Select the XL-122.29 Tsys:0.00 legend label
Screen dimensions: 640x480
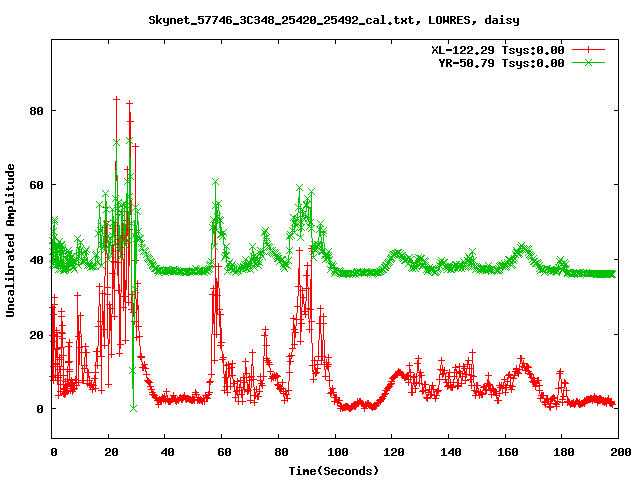coord(498,50)
